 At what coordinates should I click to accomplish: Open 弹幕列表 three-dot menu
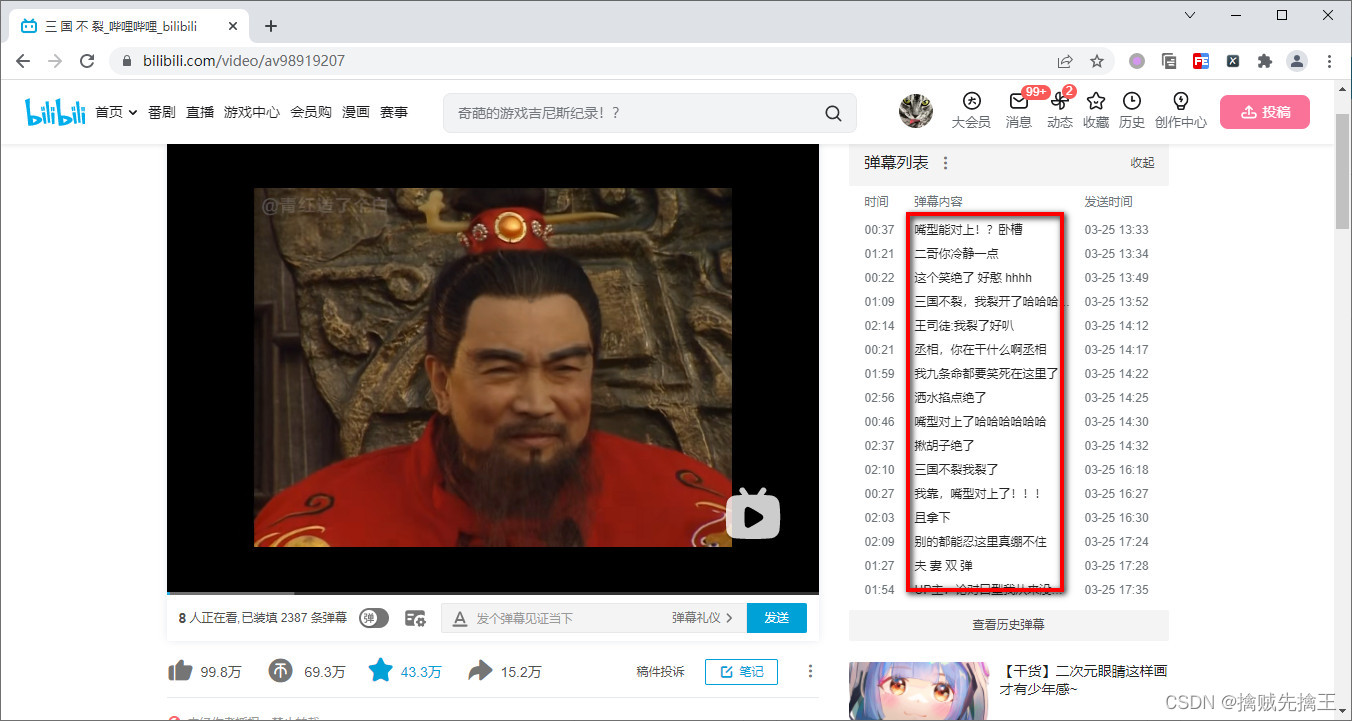pyautogui.click(x=946, y=163)
